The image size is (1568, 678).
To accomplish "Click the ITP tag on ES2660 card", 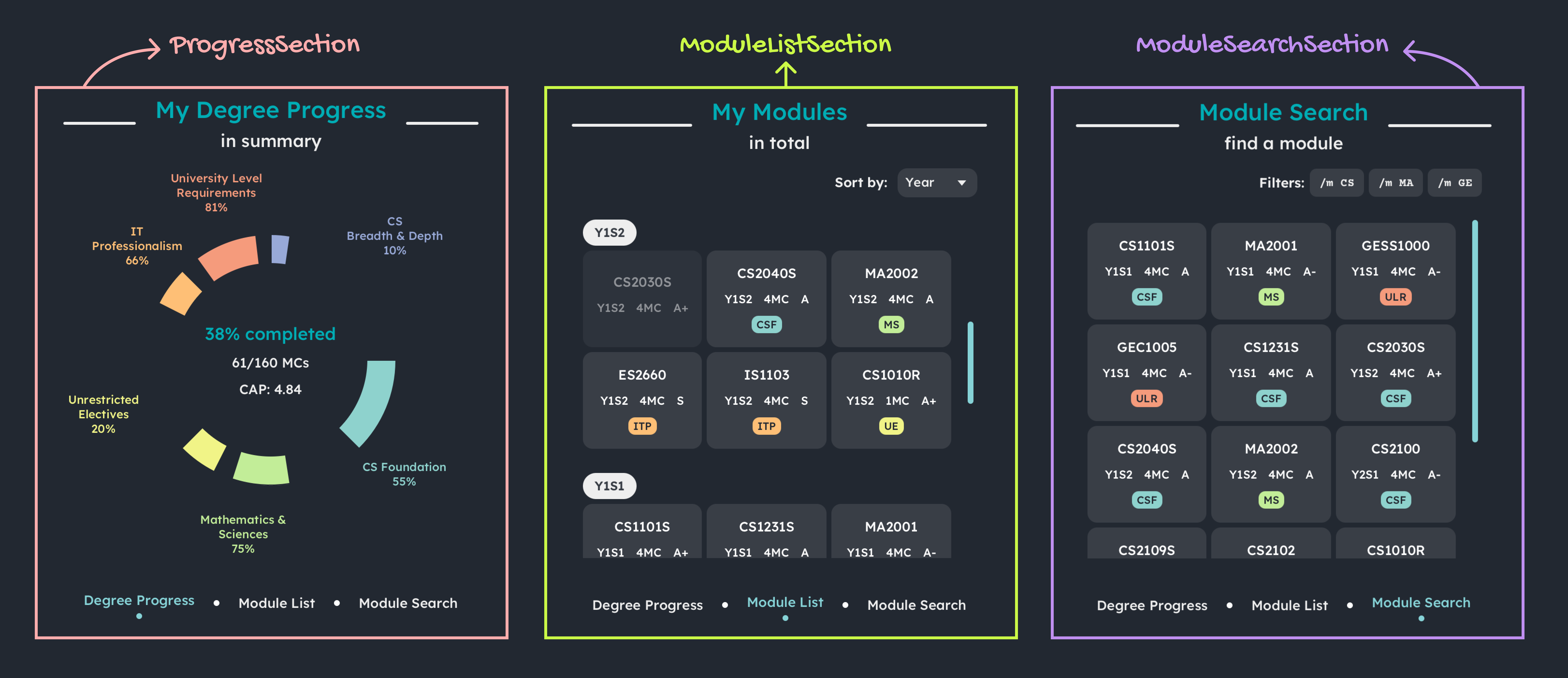I will (x=642, y=427).
